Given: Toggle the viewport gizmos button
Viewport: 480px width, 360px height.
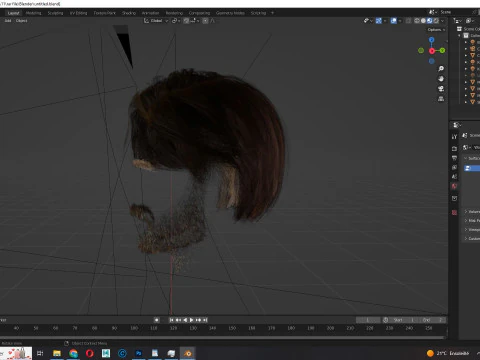Looking at the screenshot, I should point(379,21).
